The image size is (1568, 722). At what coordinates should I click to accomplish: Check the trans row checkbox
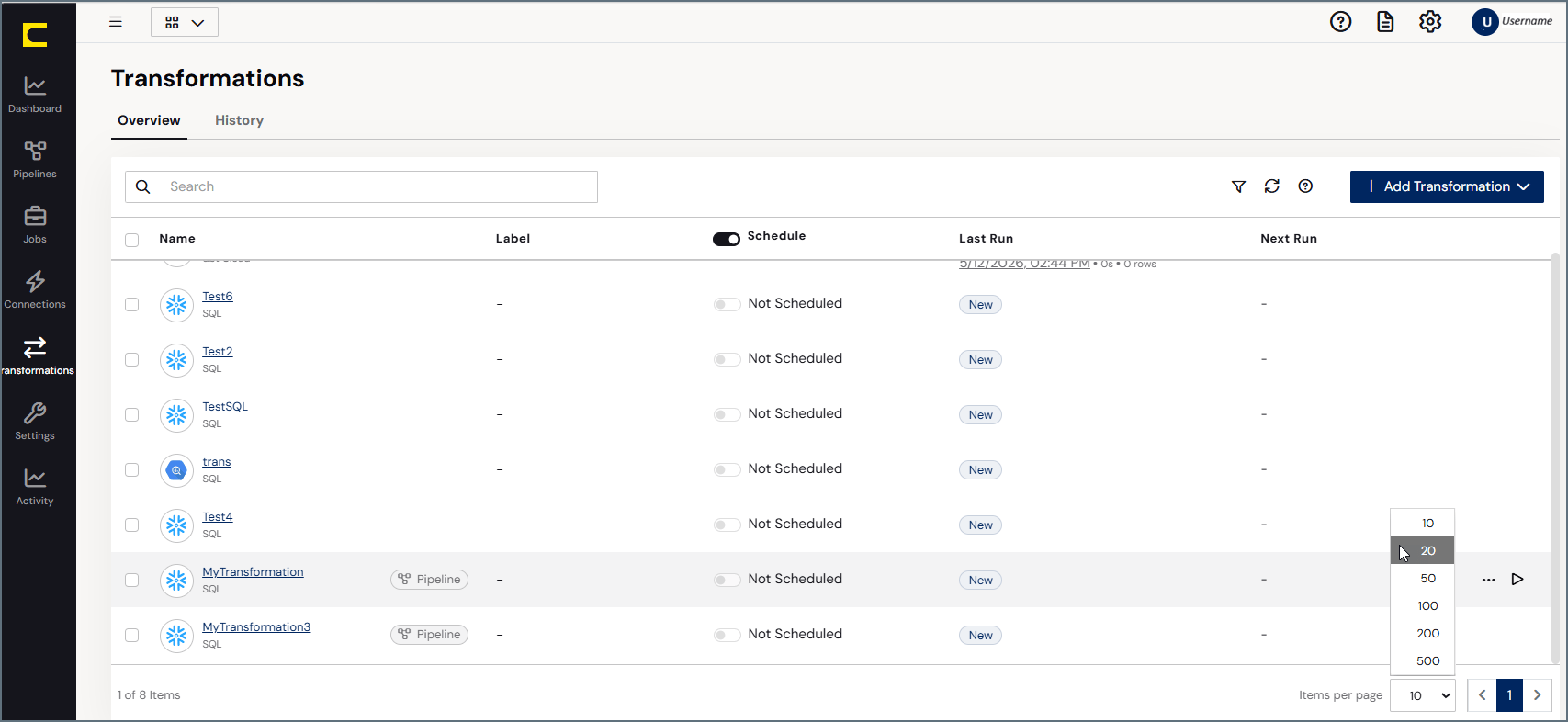pos(132,469)
